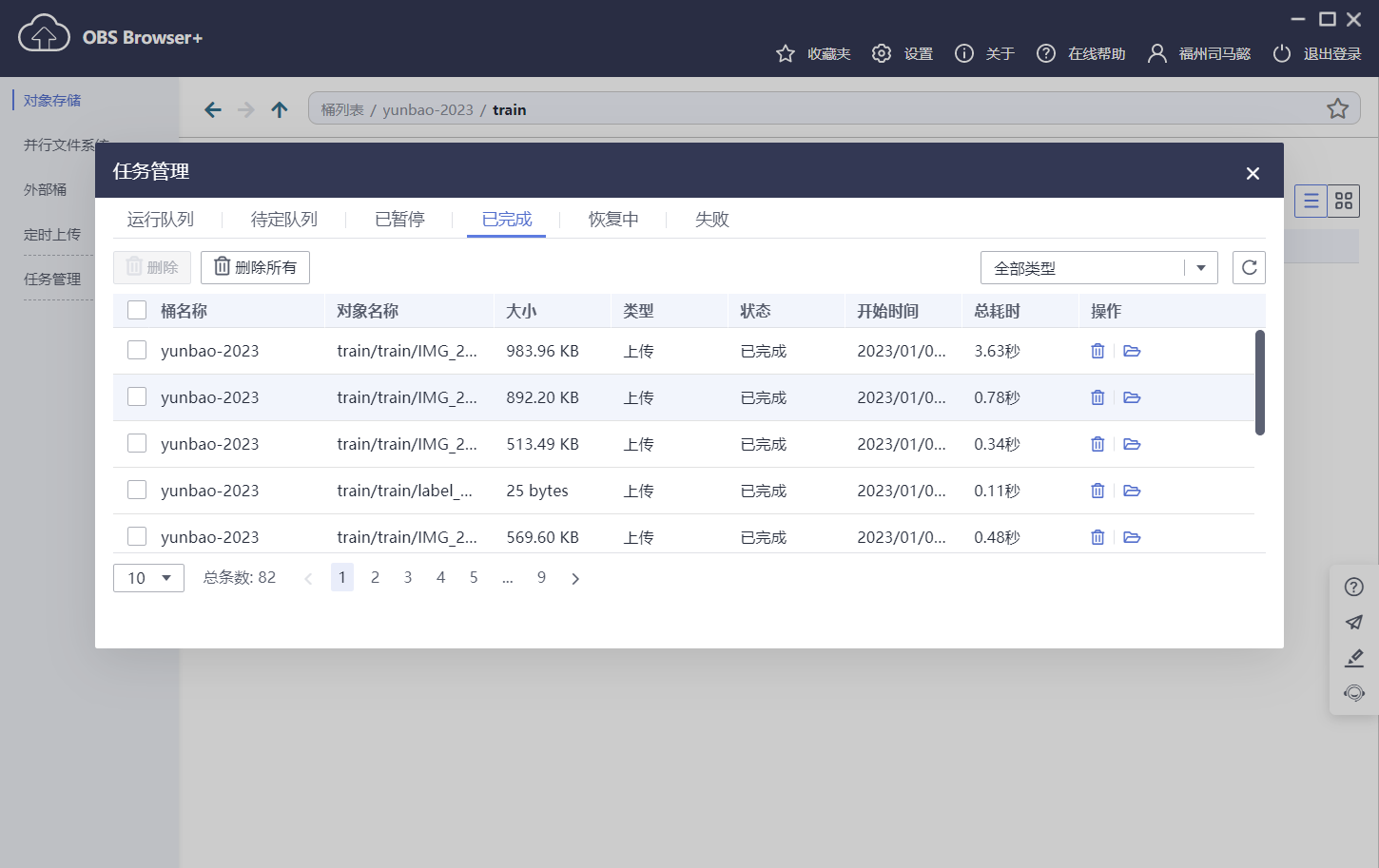The width and height of the screenshot is (1379, 868).
Task: Check the row with size 25 bytes
Action: click(137, 490)
